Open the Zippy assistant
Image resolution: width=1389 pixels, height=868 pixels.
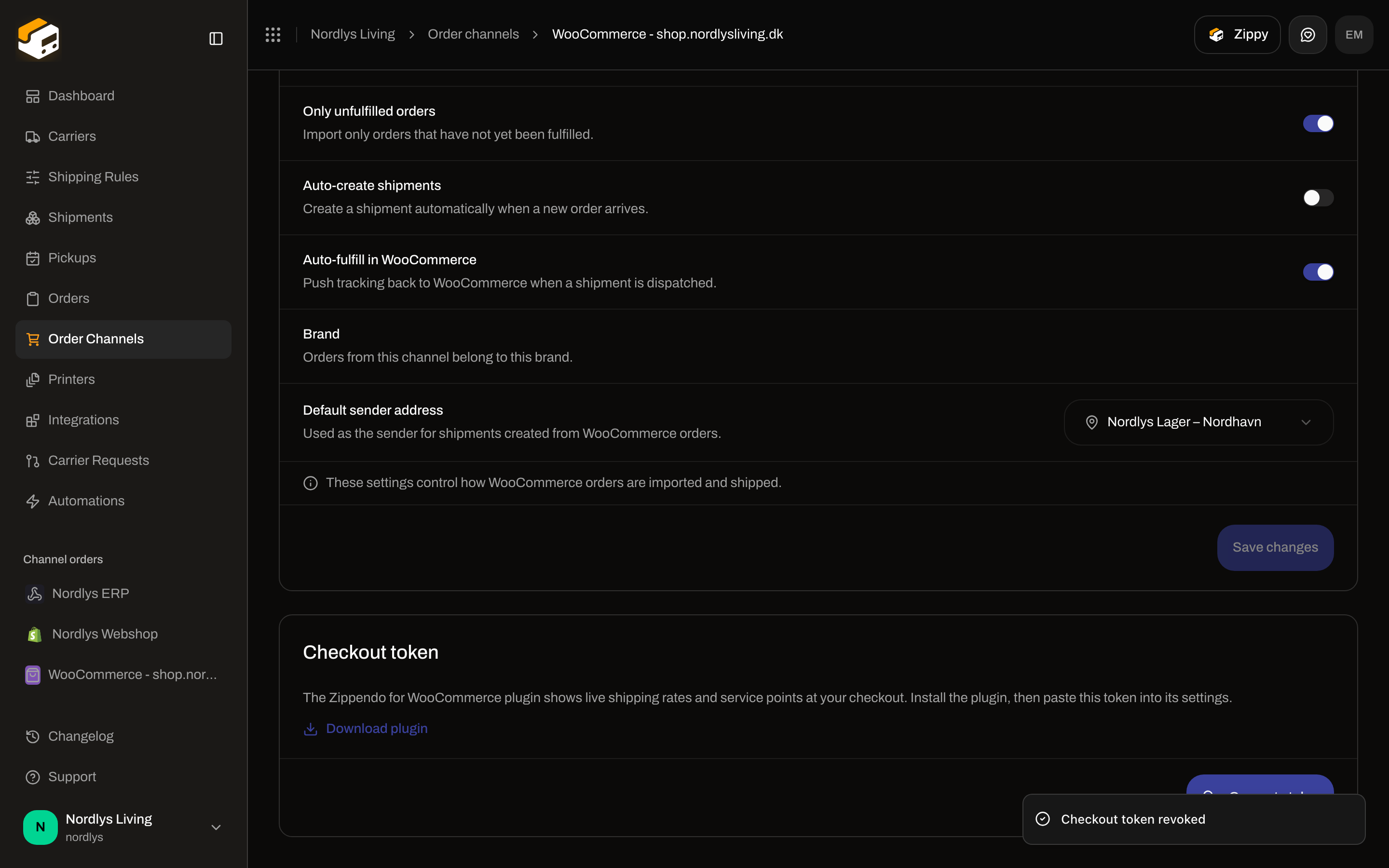point(1237,34)
